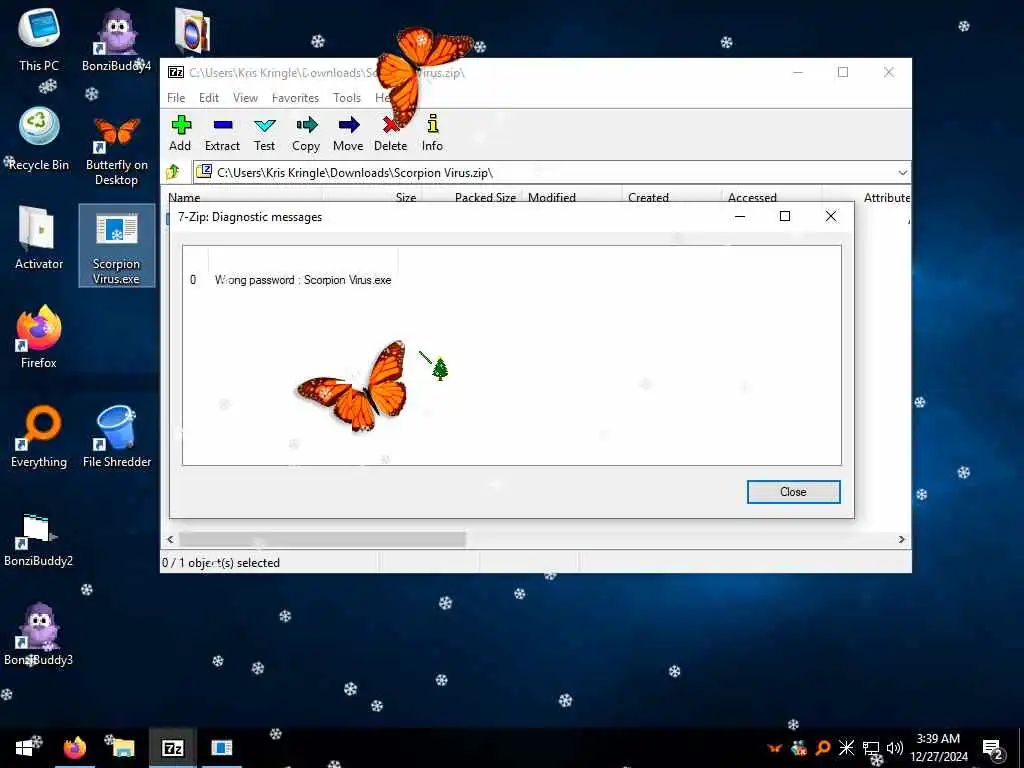Select Scorpion Virus.exe desktop icon

116,246
